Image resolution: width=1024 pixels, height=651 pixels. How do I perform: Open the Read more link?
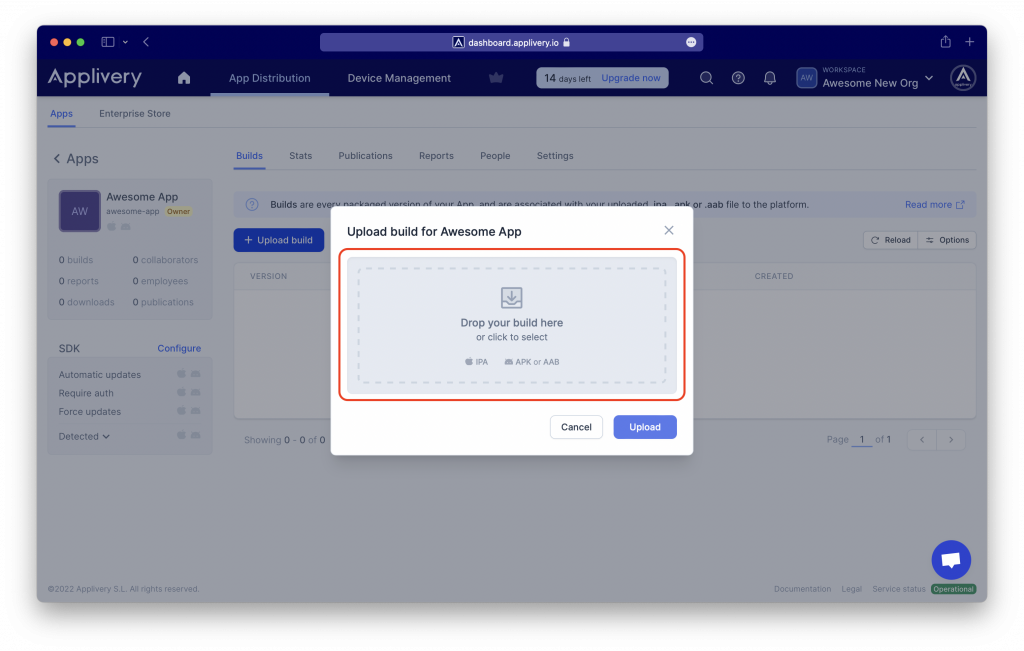(x=935, y=204)
